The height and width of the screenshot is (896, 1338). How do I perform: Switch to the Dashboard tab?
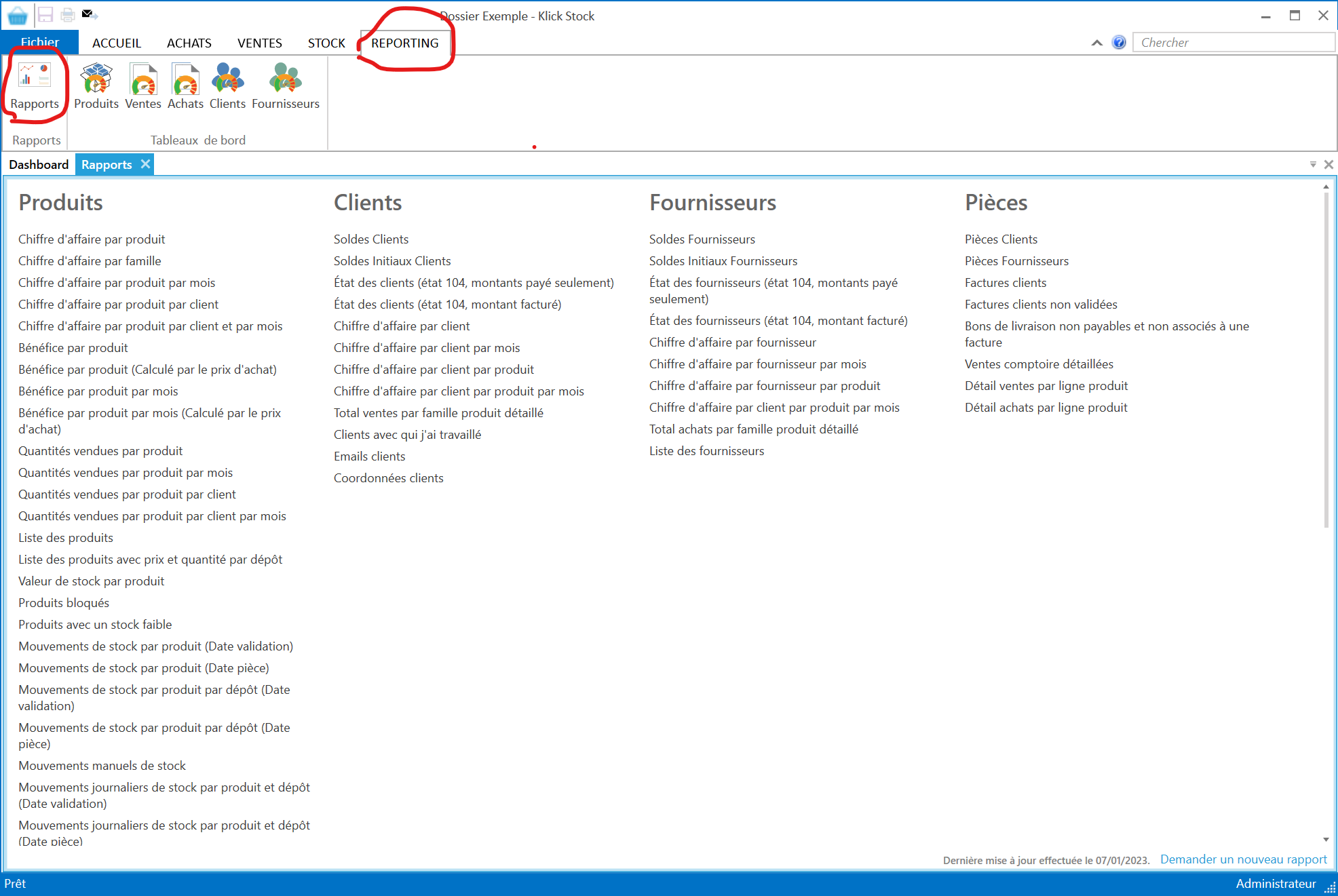39,164
